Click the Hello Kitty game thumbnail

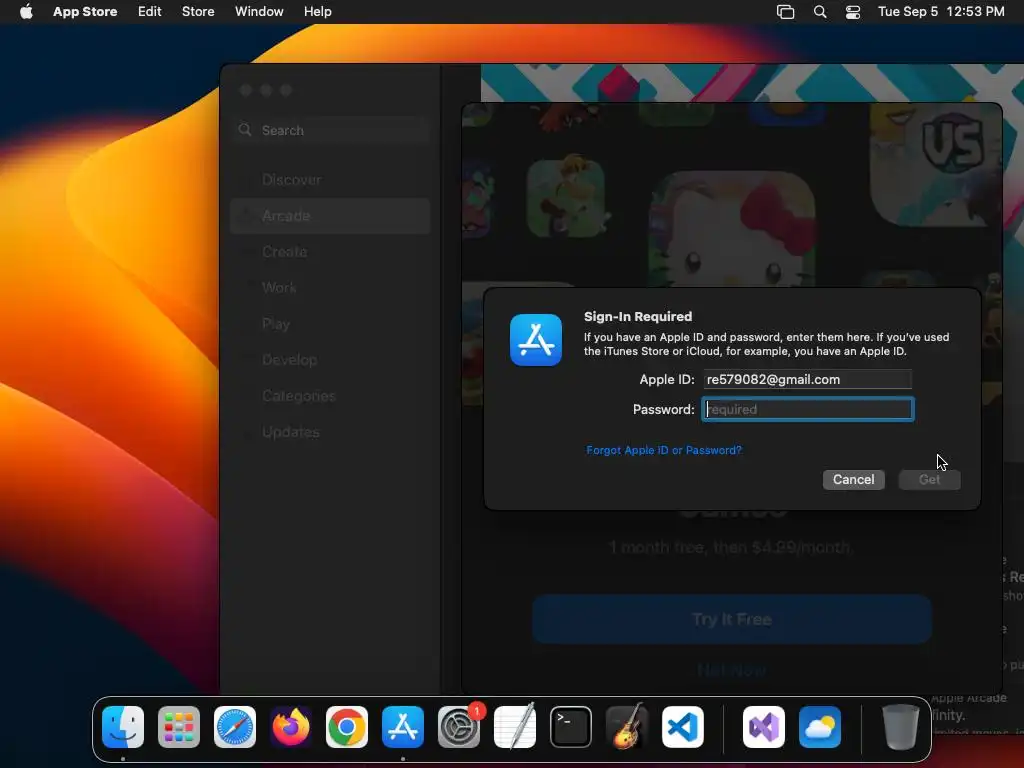pos(732,229)
